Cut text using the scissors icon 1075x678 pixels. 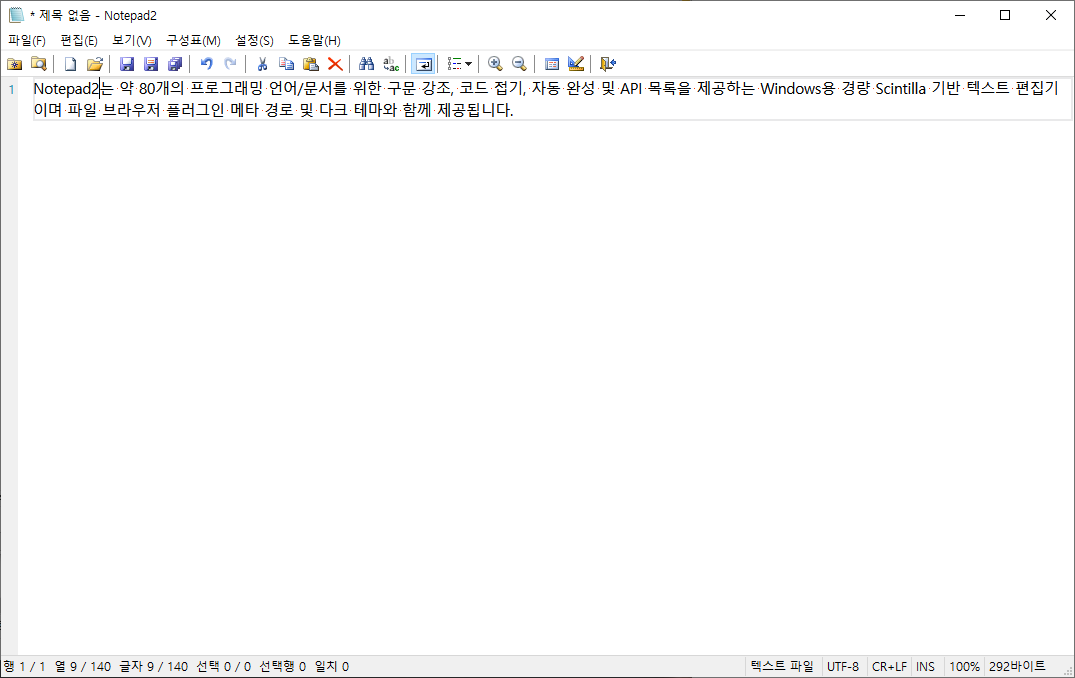261,63
